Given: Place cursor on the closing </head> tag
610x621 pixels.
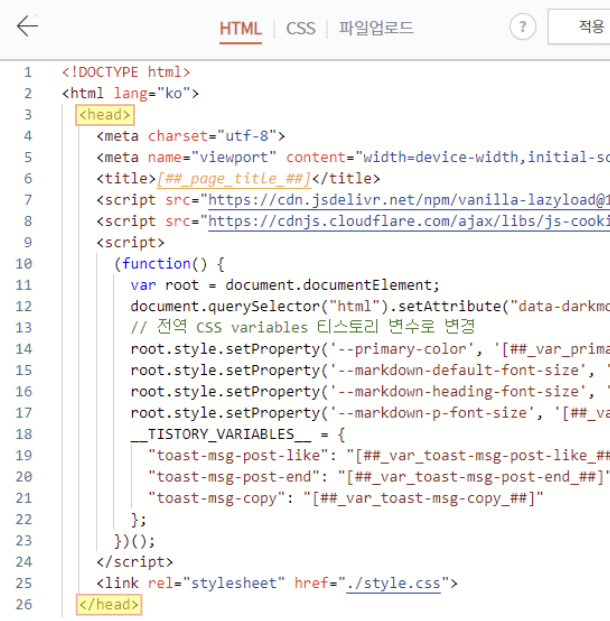Looking at the screenshot, I should (x=109, y=605).
